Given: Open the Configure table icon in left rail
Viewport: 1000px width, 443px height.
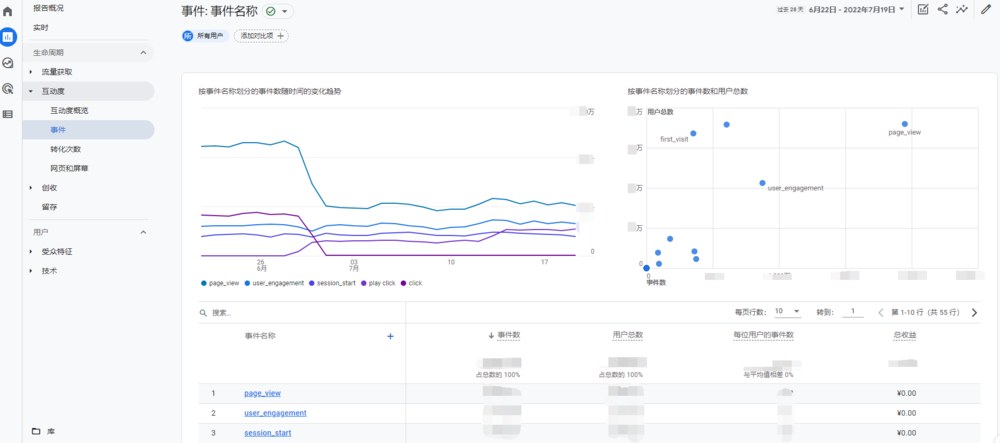Looking at the screenshot, I should [8, 114].
